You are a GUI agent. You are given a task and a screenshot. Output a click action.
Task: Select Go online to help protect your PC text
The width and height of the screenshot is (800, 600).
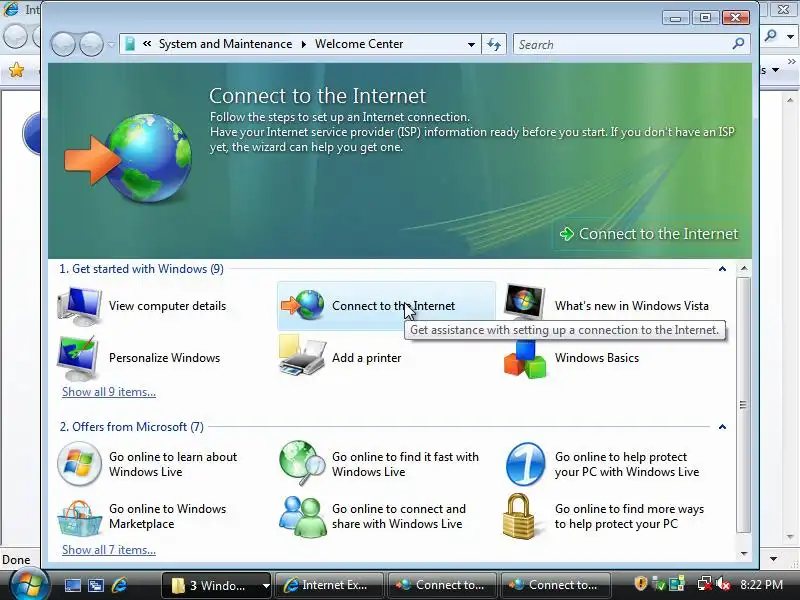click(627, 464)
